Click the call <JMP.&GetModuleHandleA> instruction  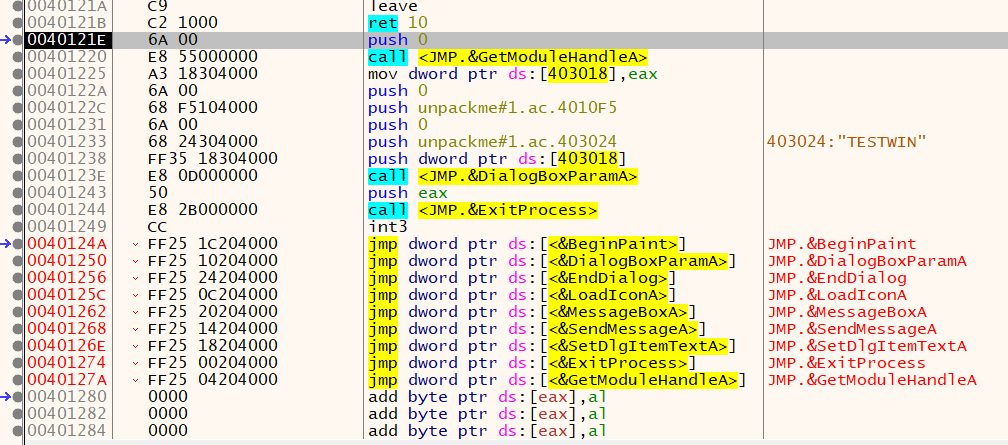(508, 57)
